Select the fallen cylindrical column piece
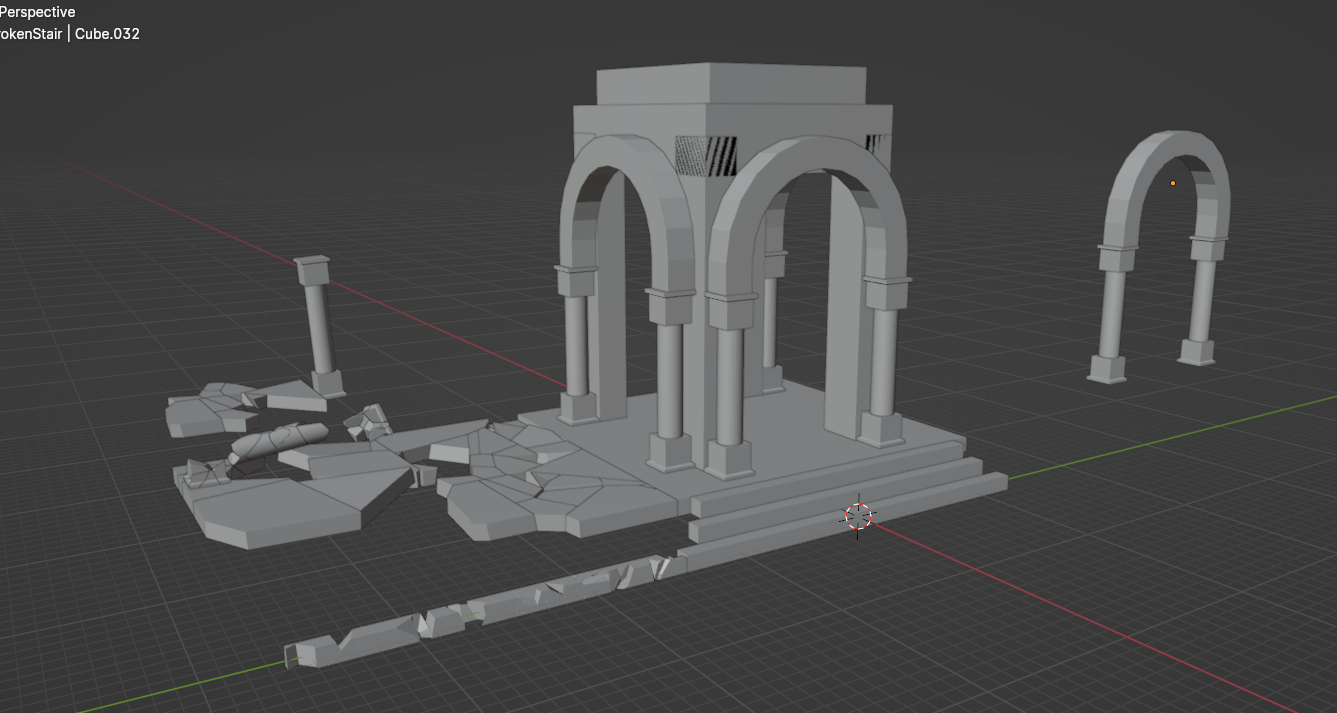The image size is (1337, 713). pyautogui.click(x=278, y=441)
